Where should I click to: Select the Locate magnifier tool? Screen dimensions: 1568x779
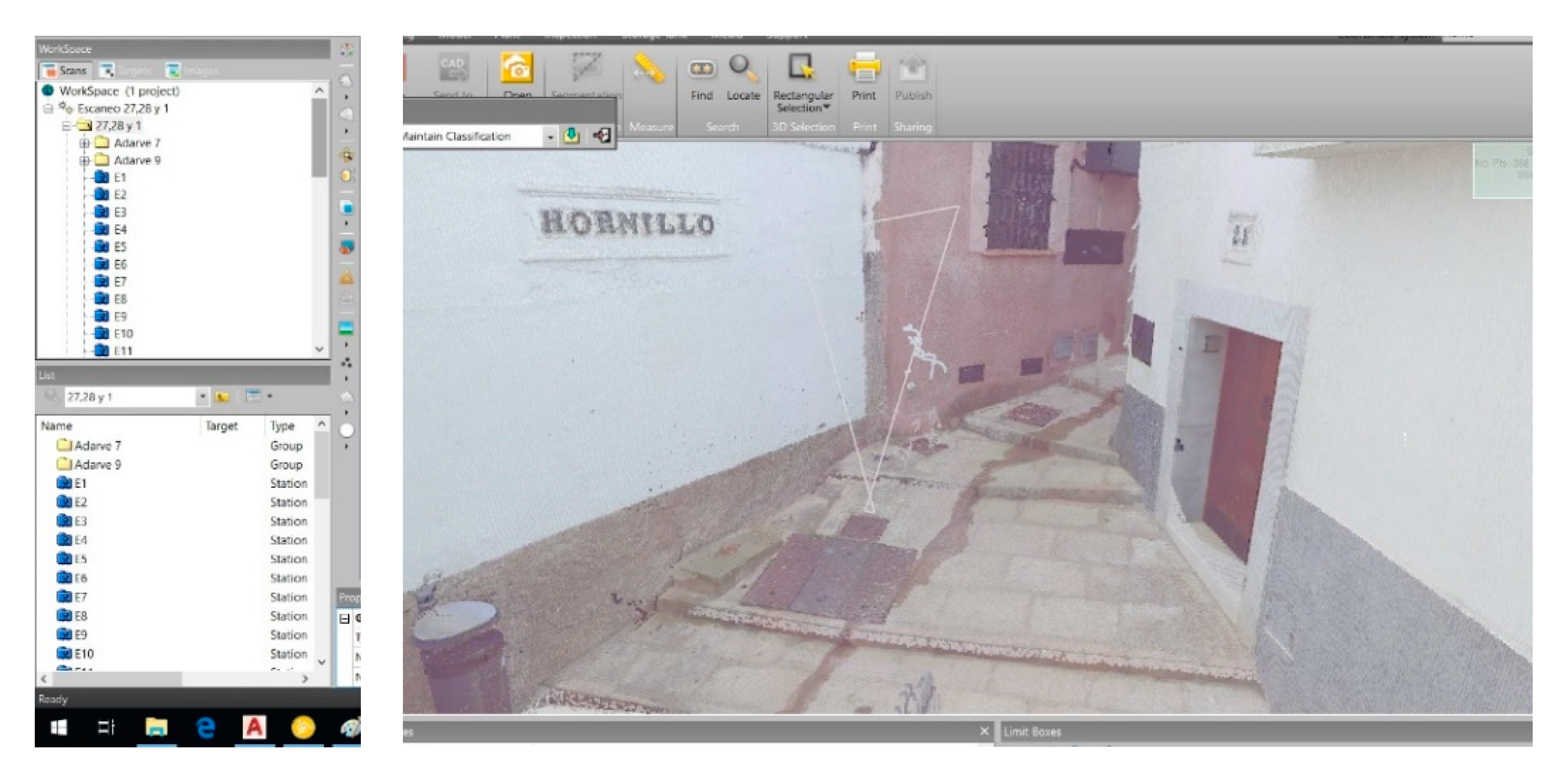[x=742, y=68]
